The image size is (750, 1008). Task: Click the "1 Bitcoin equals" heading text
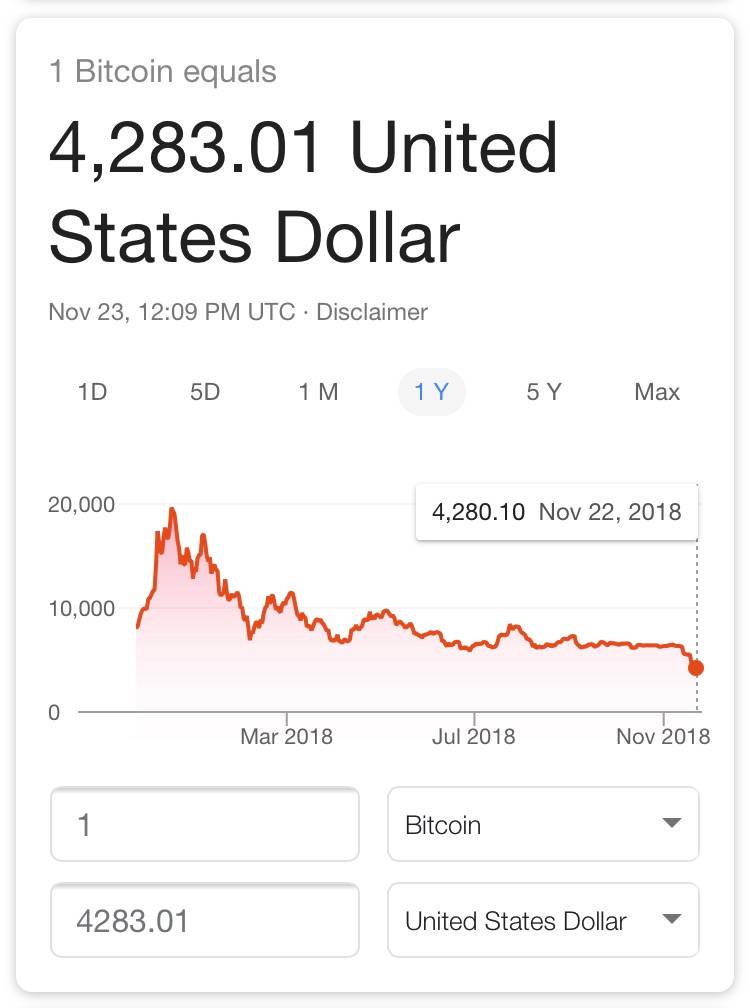coord(162,72)
